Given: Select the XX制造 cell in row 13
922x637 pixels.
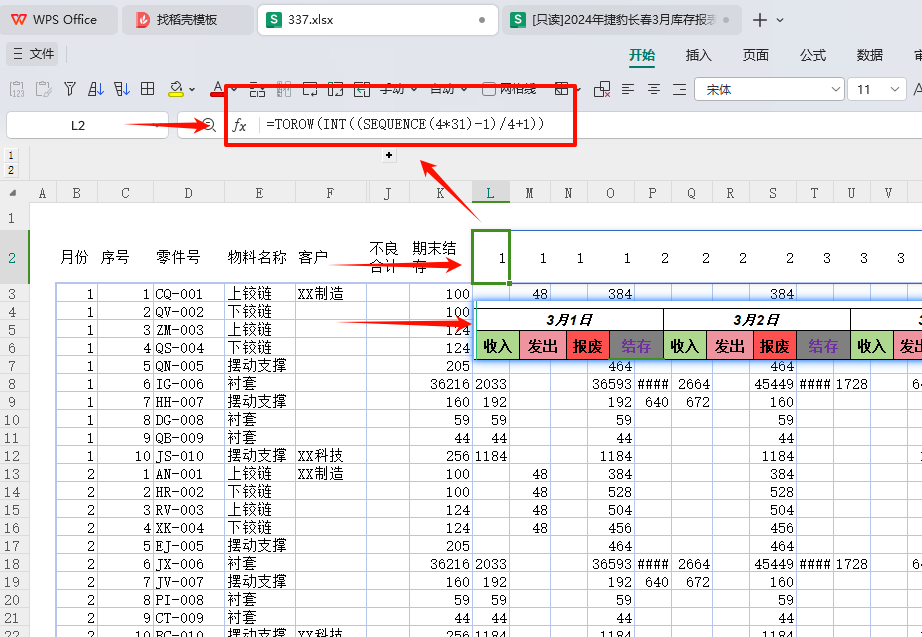Looking at the screenshot, I should coord(330,473).
